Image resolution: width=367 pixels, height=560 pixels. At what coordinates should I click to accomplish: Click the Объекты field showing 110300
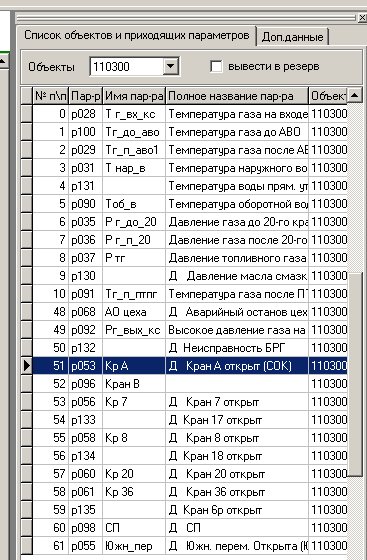127,66
